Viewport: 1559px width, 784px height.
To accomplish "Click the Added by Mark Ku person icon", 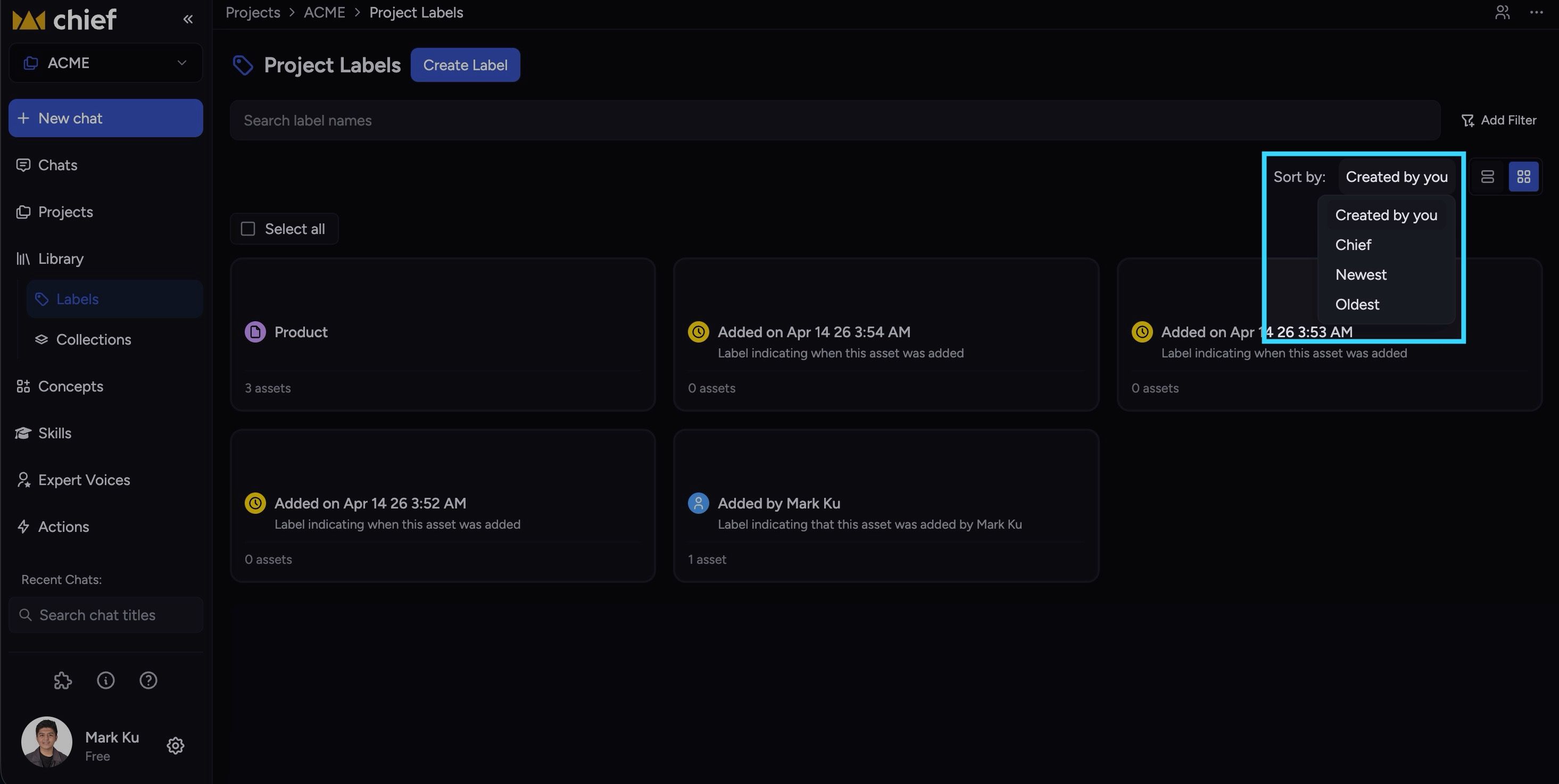I will coord(699,503).
